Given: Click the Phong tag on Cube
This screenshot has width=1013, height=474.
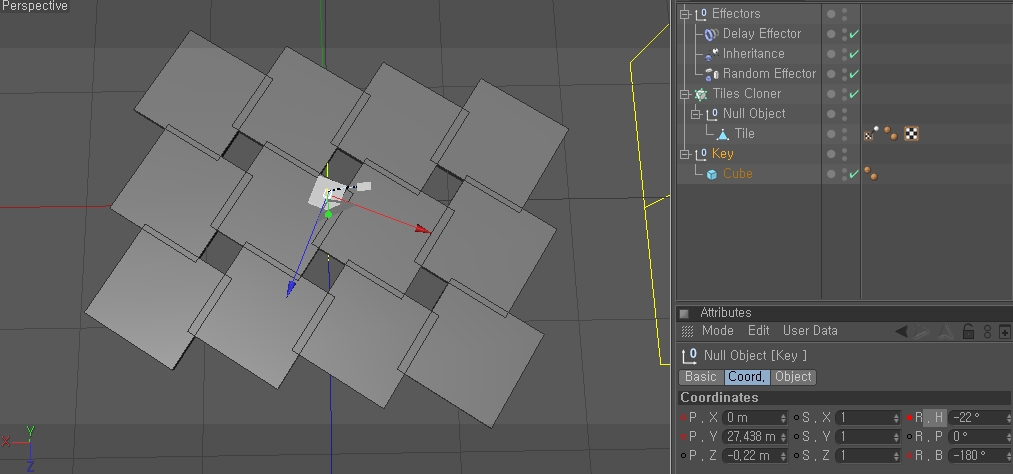Looking at the screenshot, I should coord(871,174).
